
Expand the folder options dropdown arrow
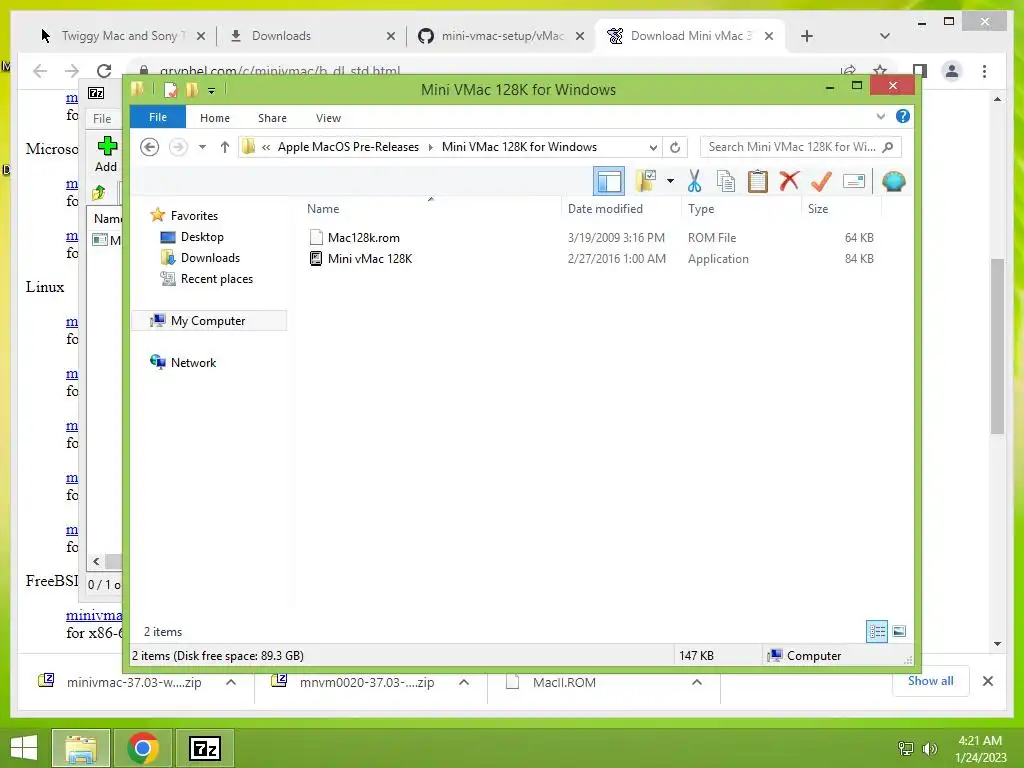tap(670, 182)
